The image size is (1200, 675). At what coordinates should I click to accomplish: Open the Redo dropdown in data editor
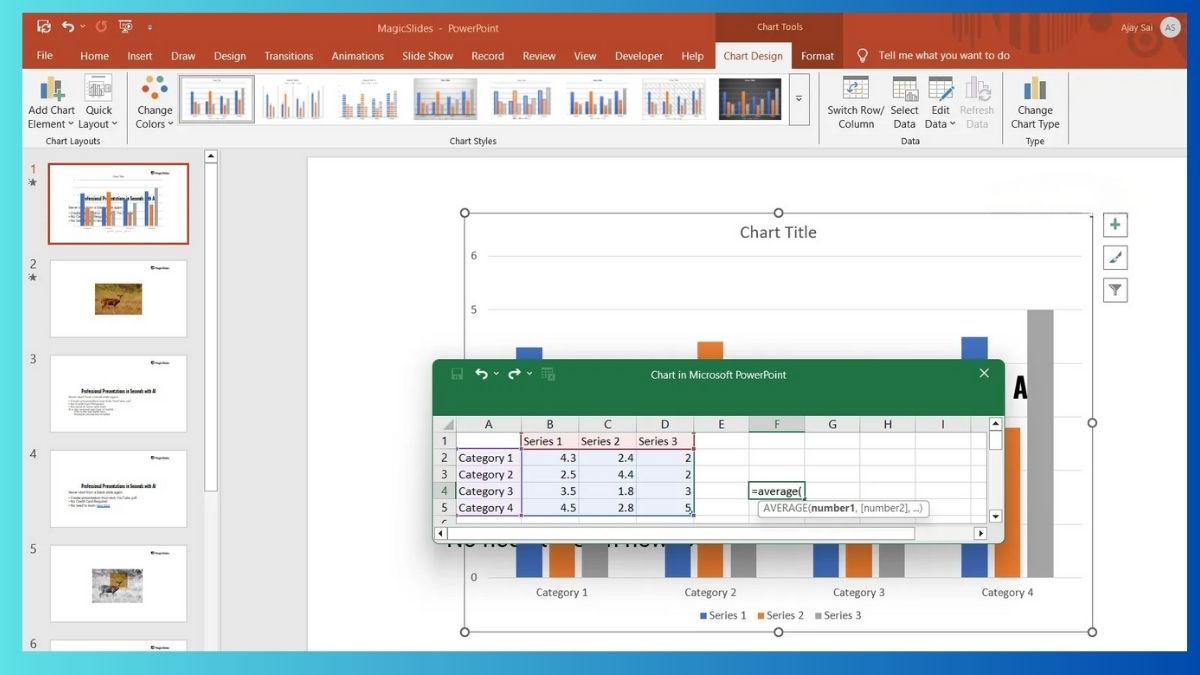[527, 373]
